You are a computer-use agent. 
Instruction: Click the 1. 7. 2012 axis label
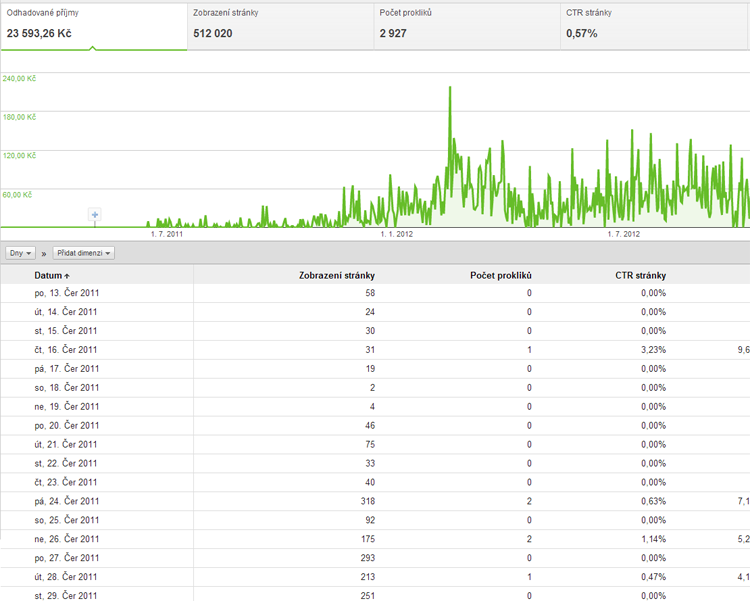pyautogui.click(x=624, y=234)
